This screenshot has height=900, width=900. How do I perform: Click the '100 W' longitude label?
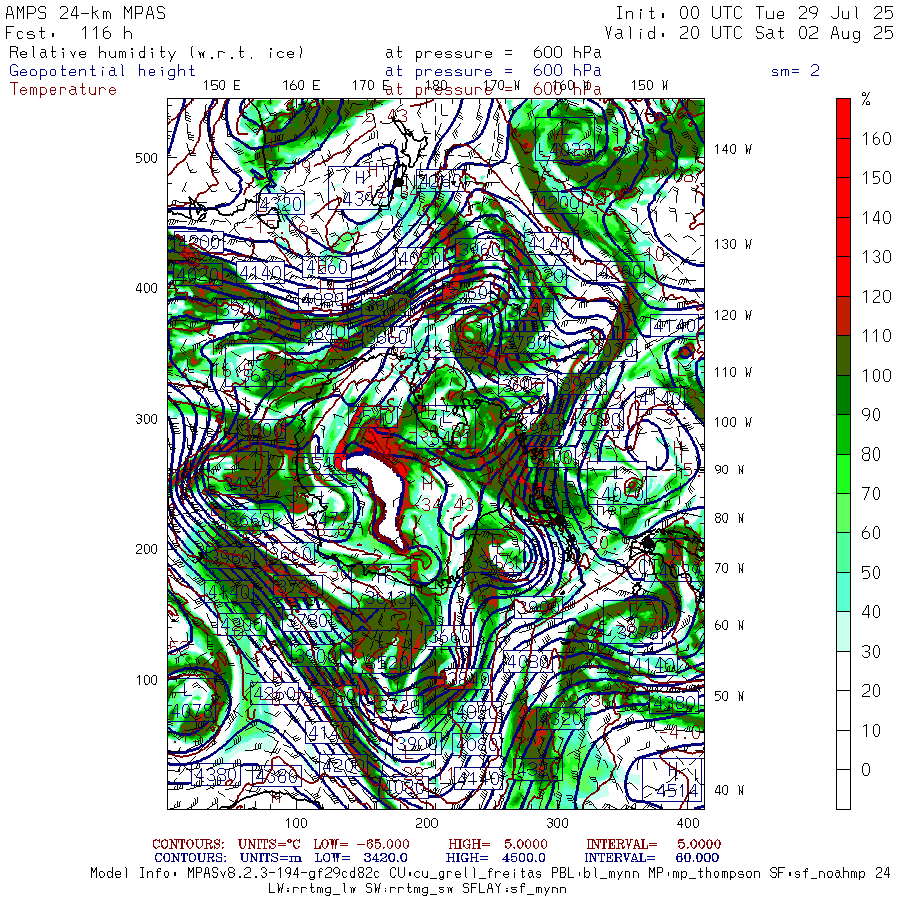pos(732,422)
